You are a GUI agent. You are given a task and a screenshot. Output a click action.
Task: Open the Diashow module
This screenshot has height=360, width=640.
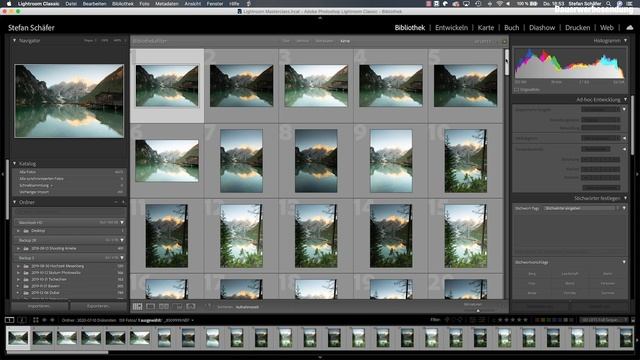[x=542, y=28]
